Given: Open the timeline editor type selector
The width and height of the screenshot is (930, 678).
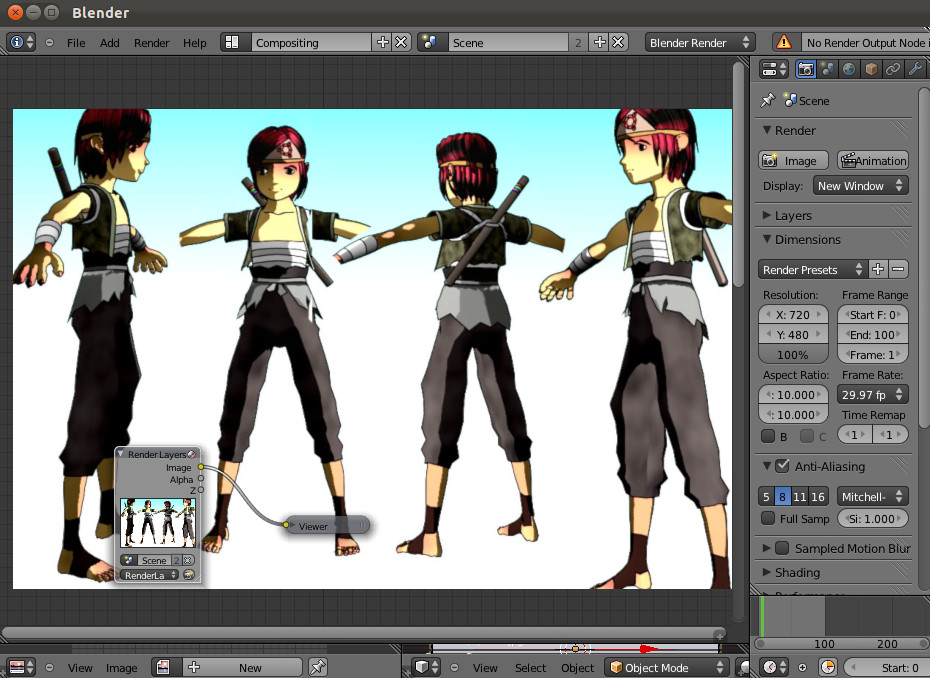Looking at the screenshot, I should [775, 667].
